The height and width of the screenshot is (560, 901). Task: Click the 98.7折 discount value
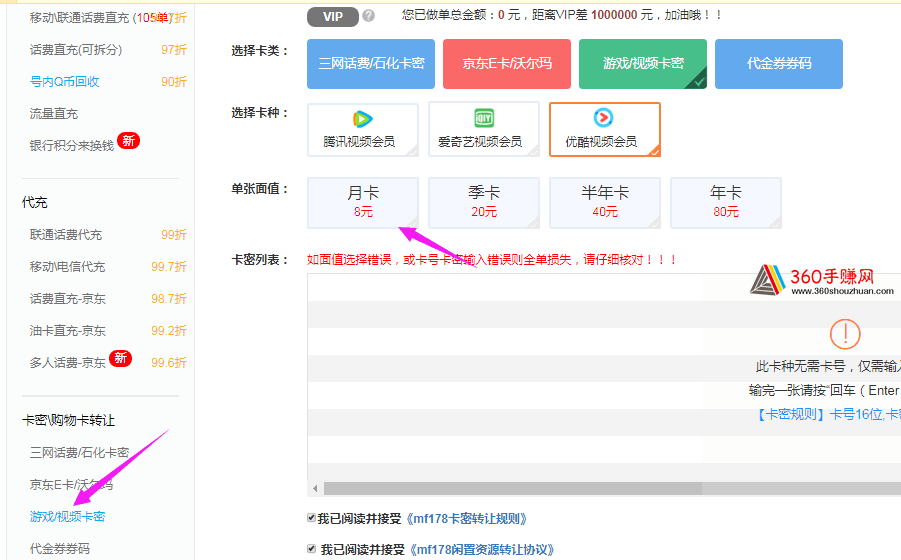tap(168, 299)
